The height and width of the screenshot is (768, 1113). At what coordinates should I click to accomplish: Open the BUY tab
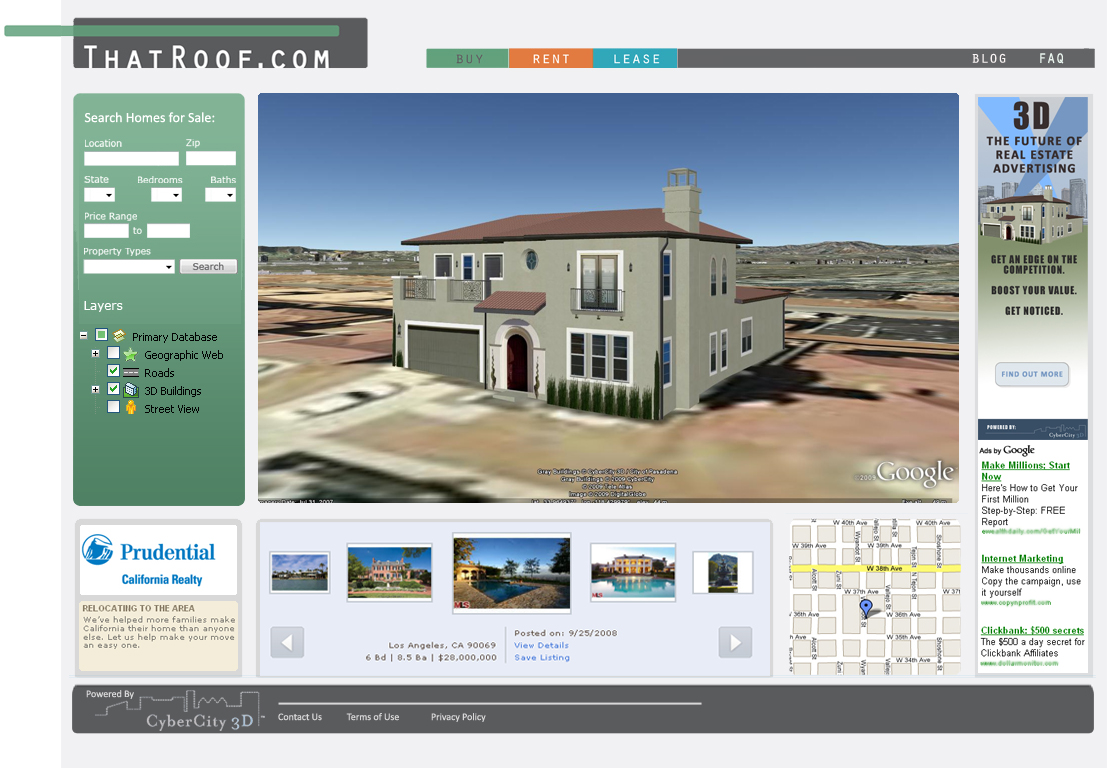pyautogui.click(x=468, y=59)
